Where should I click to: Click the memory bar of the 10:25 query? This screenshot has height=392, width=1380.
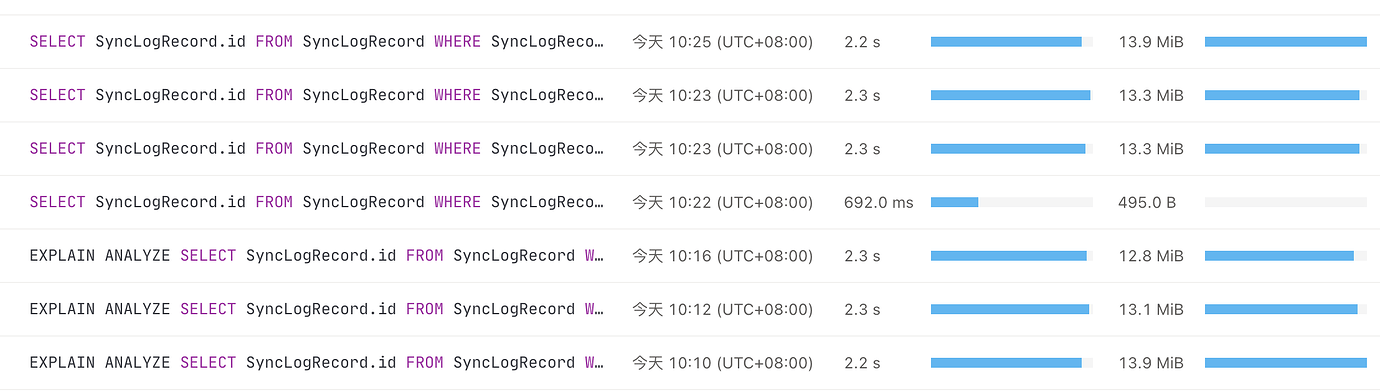(1285, 42)
